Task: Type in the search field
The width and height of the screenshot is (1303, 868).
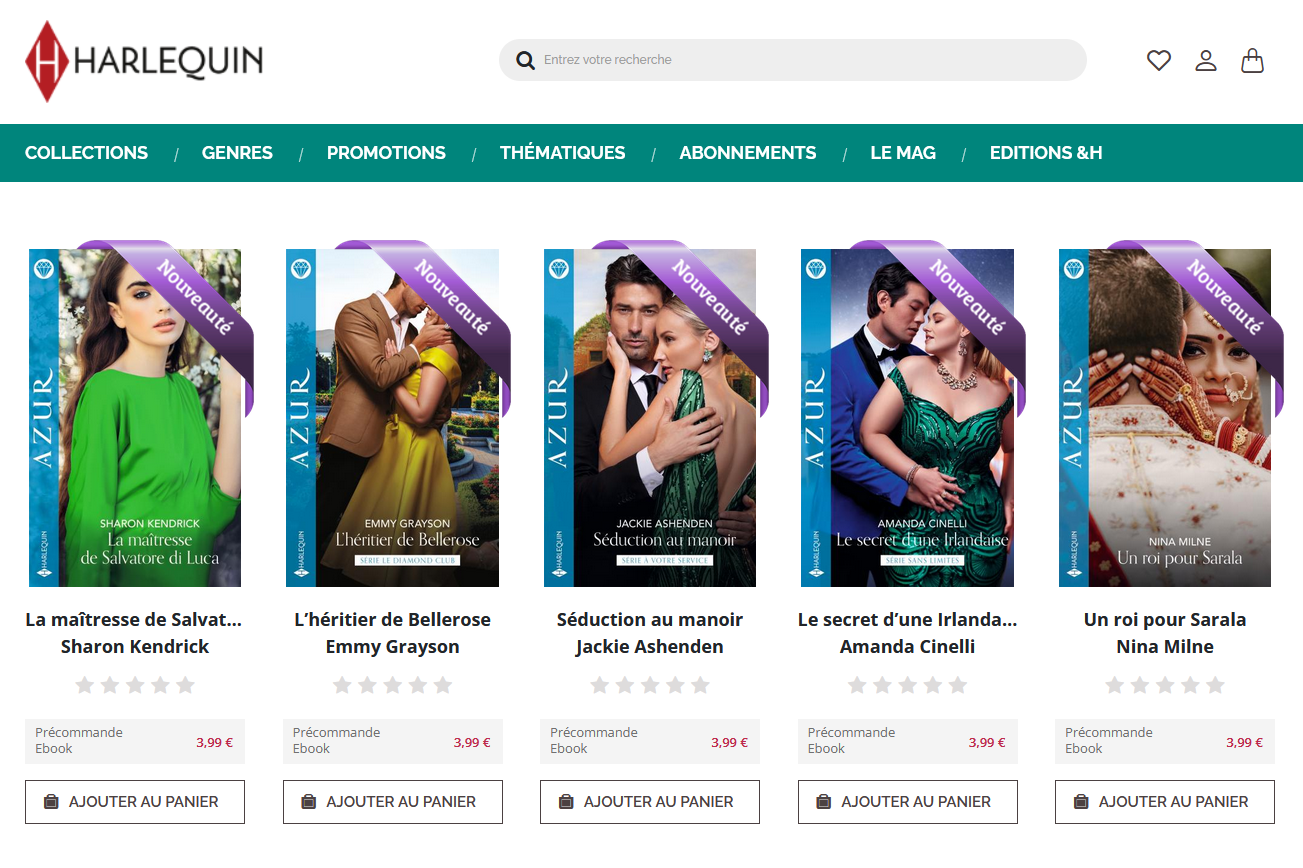Action: coord(800,60)
